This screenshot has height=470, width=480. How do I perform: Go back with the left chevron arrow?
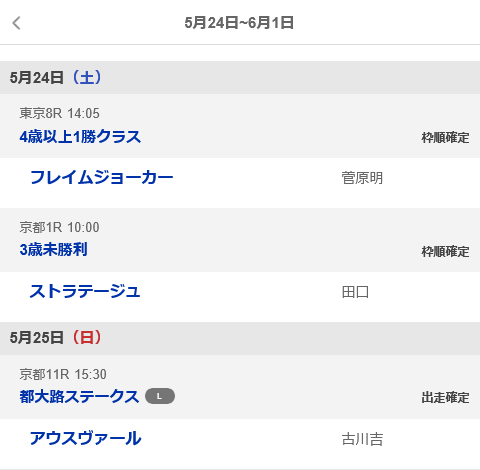(16, 23)
